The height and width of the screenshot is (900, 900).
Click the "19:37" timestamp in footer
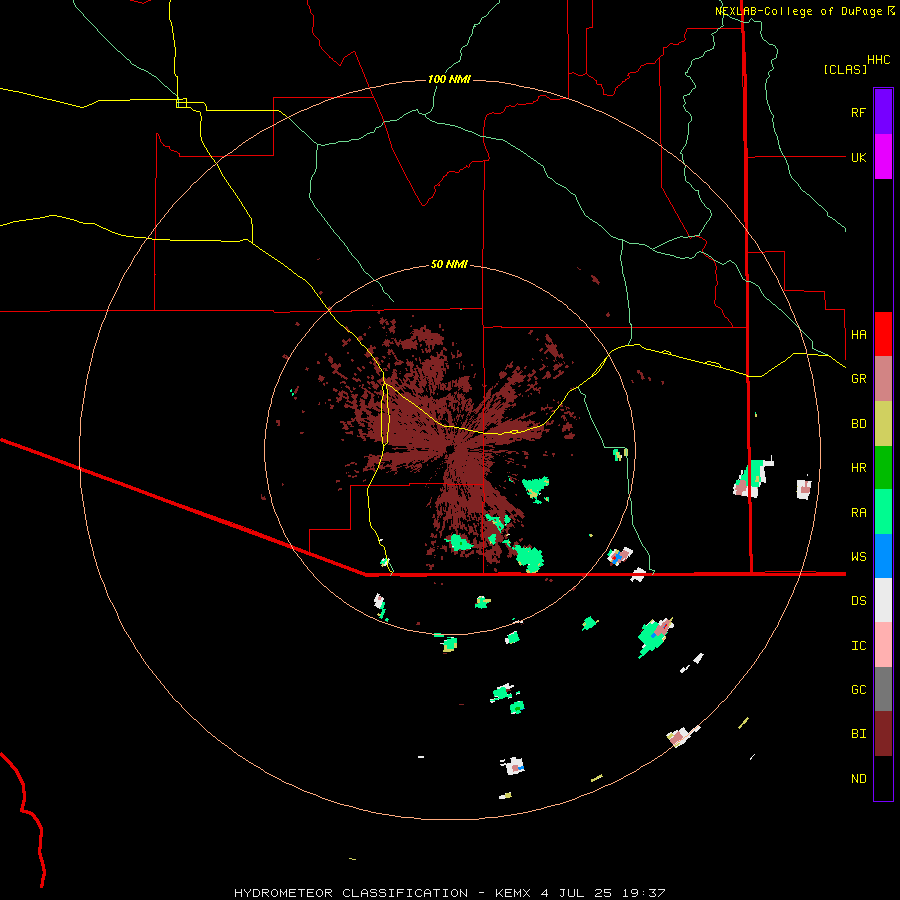(x=644, y=893)
